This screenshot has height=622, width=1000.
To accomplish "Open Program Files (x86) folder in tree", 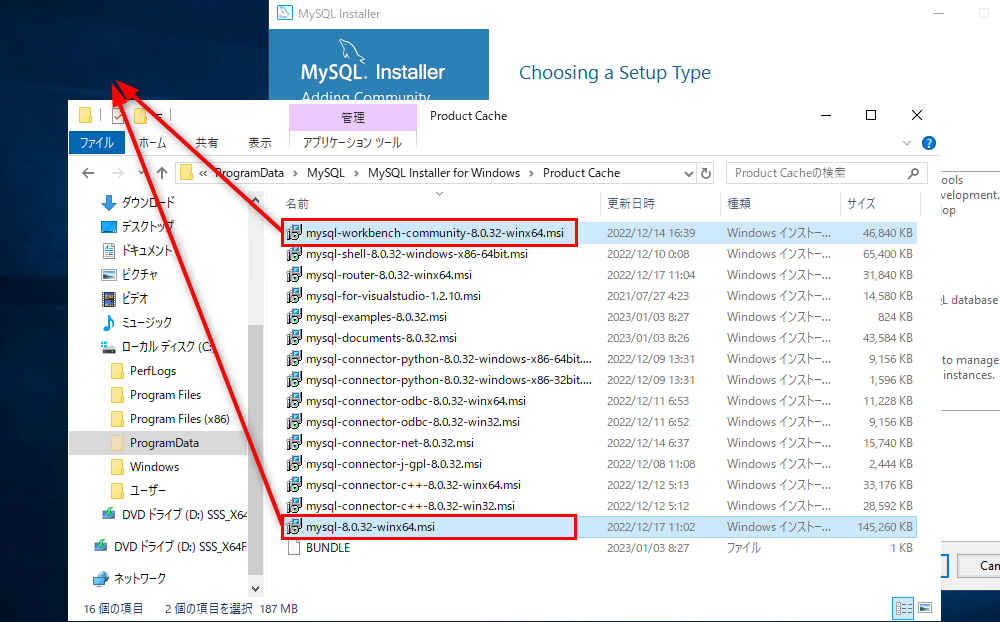I will (179, 419).
